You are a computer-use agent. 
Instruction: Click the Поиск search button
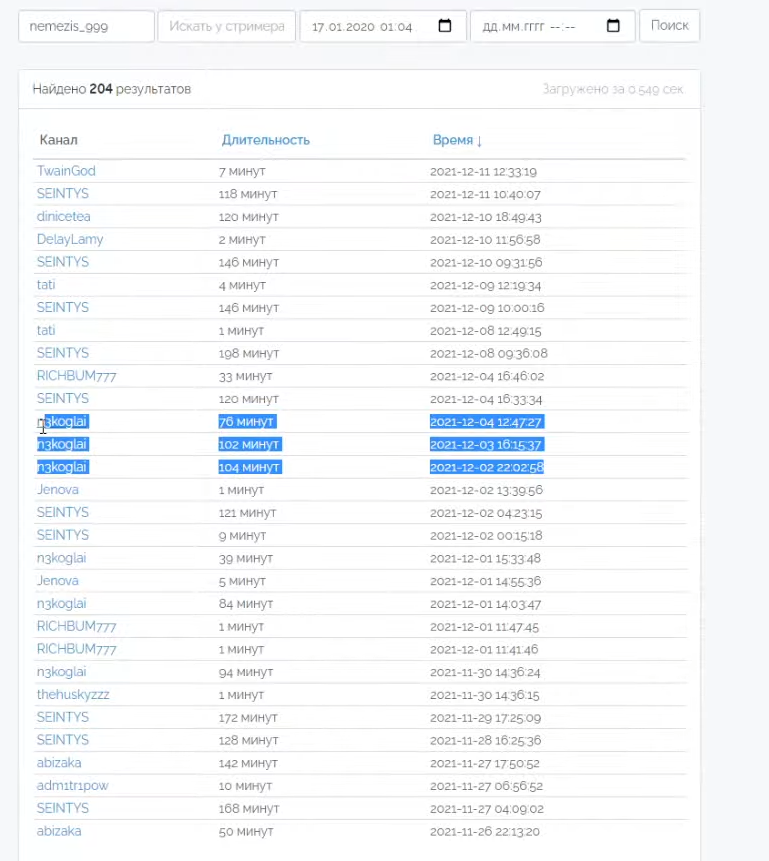pyautogui.click(x=670, y=25)
